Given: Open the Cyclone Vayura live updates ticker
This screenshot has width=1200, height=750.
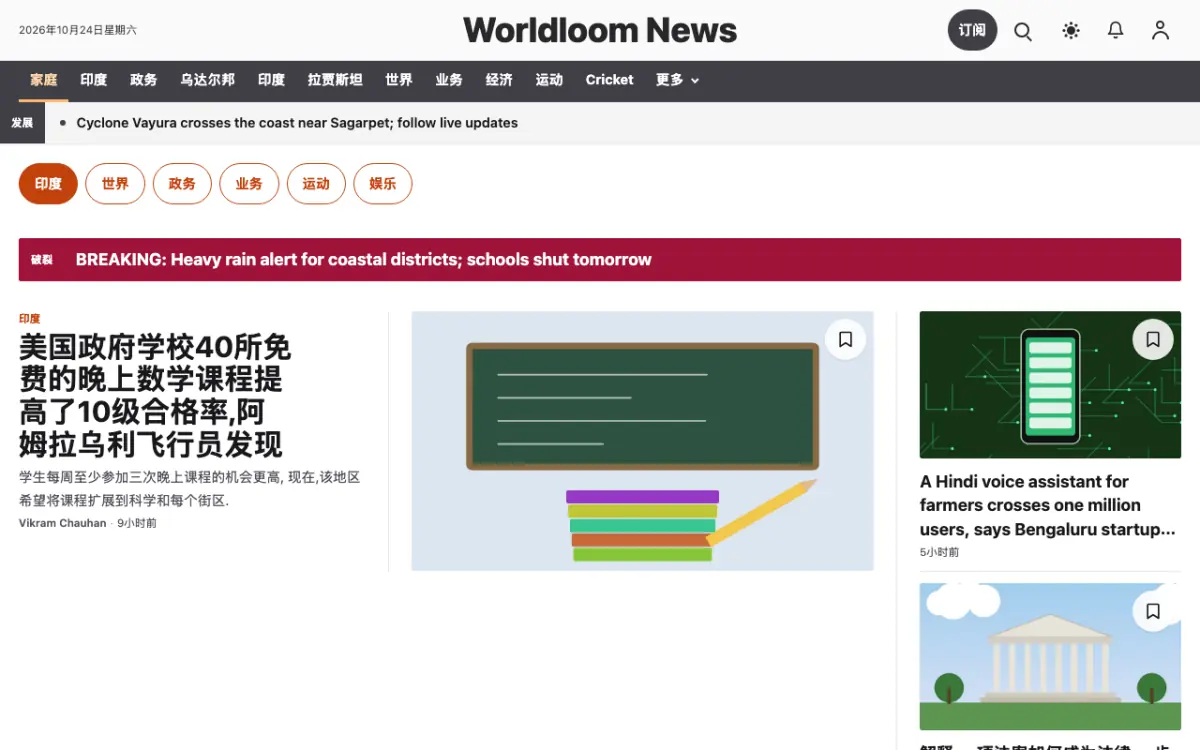Looking at the screenshot, I should pyautogui.click(x=297, y=123).
